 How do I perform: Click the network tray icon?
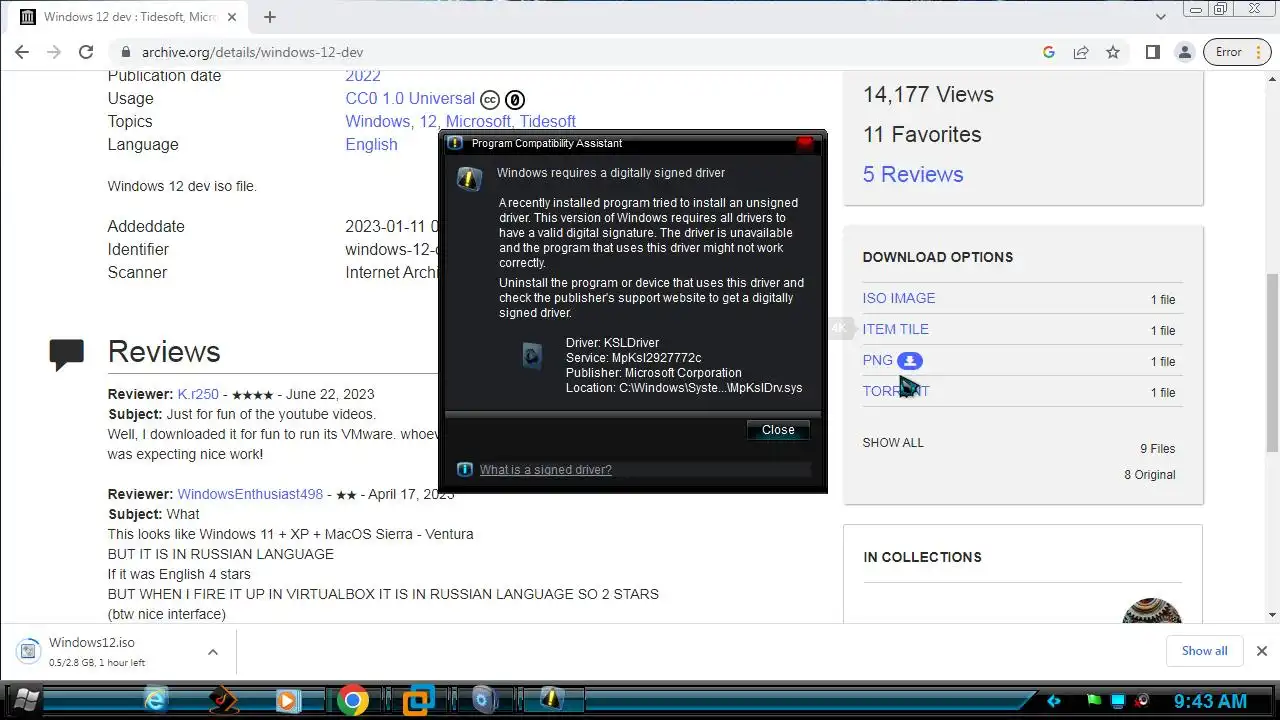pyautogui.click(x=1118, y=701)
